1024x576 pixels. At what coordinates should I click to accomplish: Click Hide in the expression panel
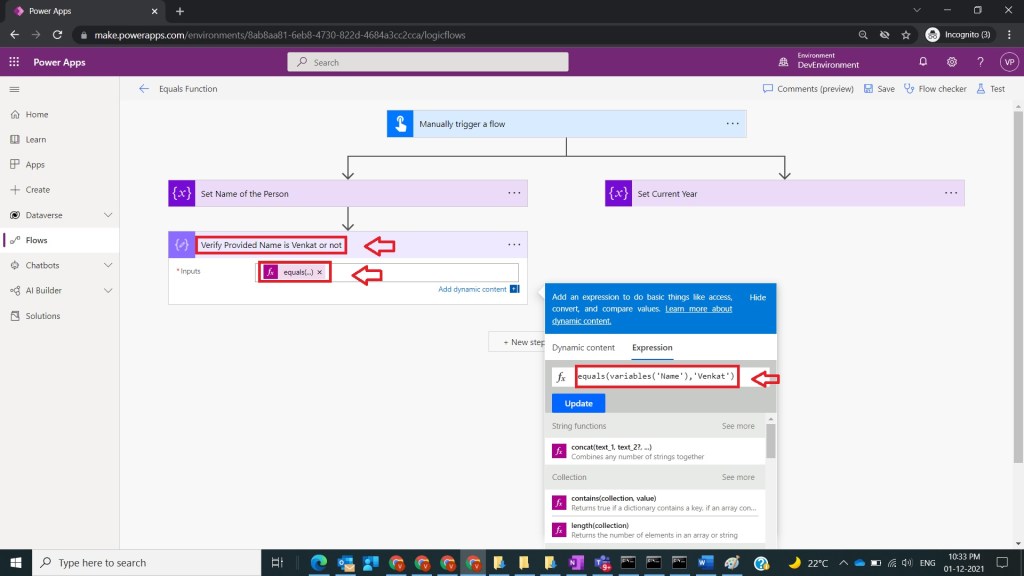point(758,297)
